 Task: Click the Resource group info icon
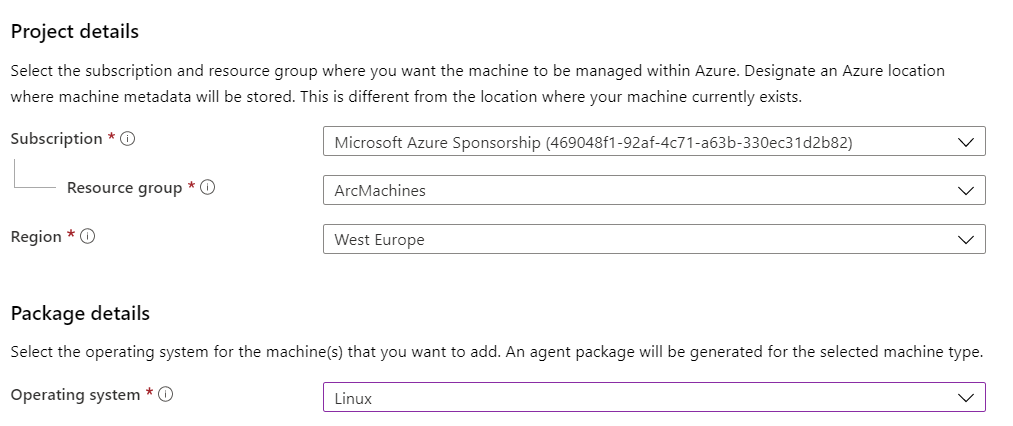(x=207, y=188)
